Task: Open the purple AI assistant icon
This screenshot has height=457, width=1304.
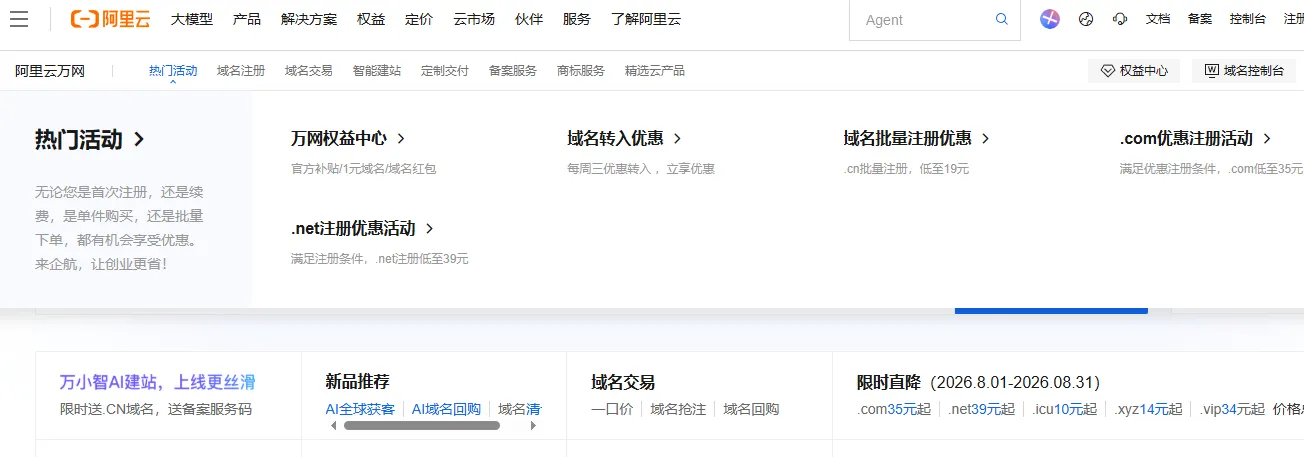Action: [x=1049, y=19]
